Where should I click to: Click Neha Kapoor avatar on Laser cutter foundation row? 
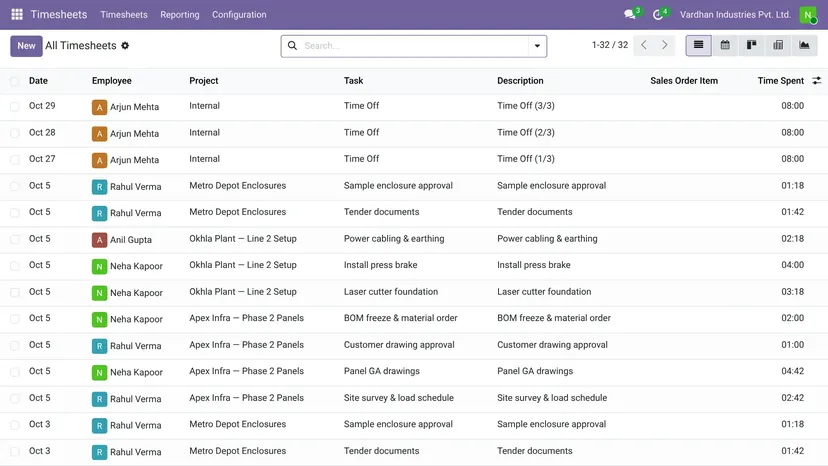pyautogui.click(x=99, y=293)
